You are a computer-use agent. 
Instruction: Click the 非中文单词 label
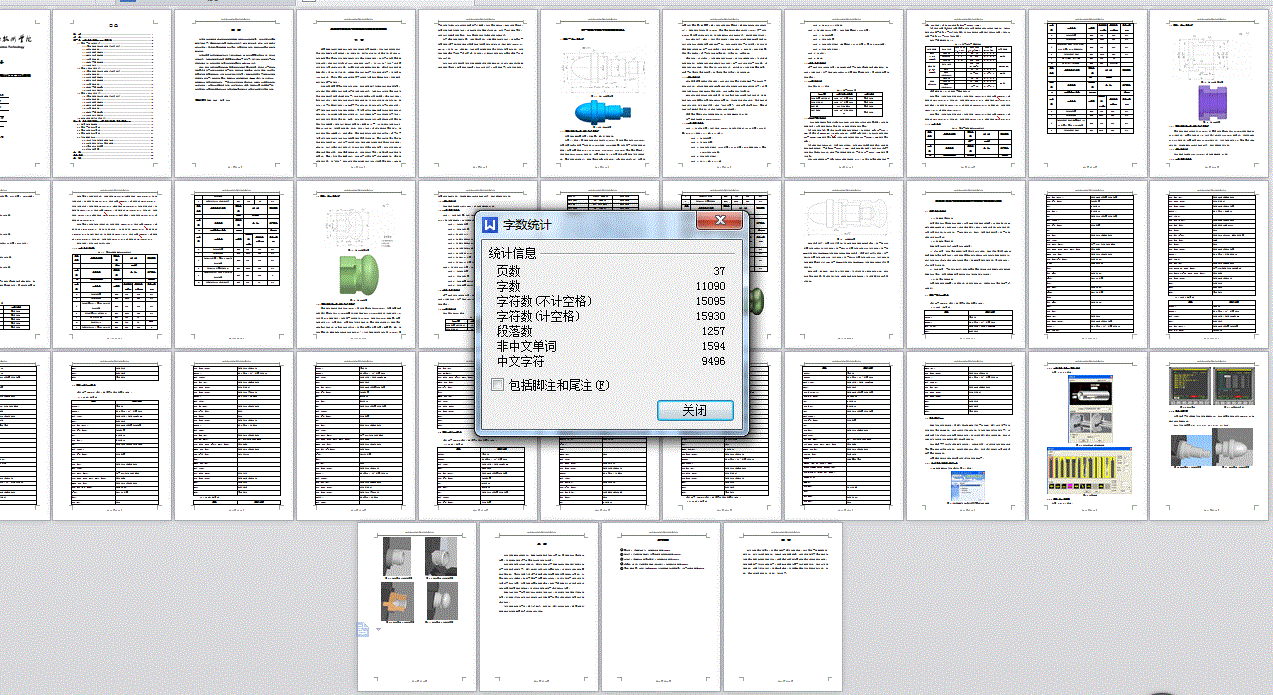527,346
